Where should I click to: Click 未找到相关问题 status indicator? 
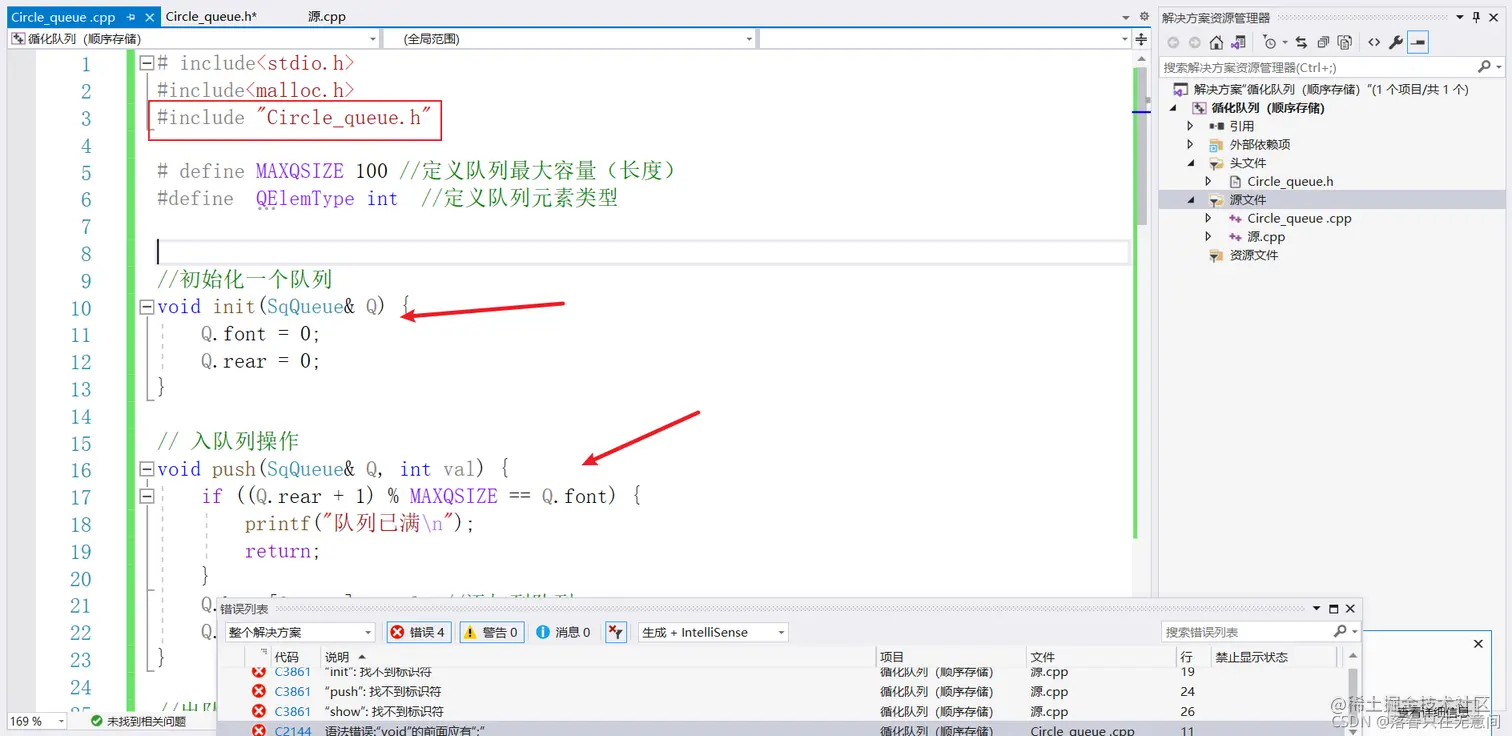tap(137, 721)
